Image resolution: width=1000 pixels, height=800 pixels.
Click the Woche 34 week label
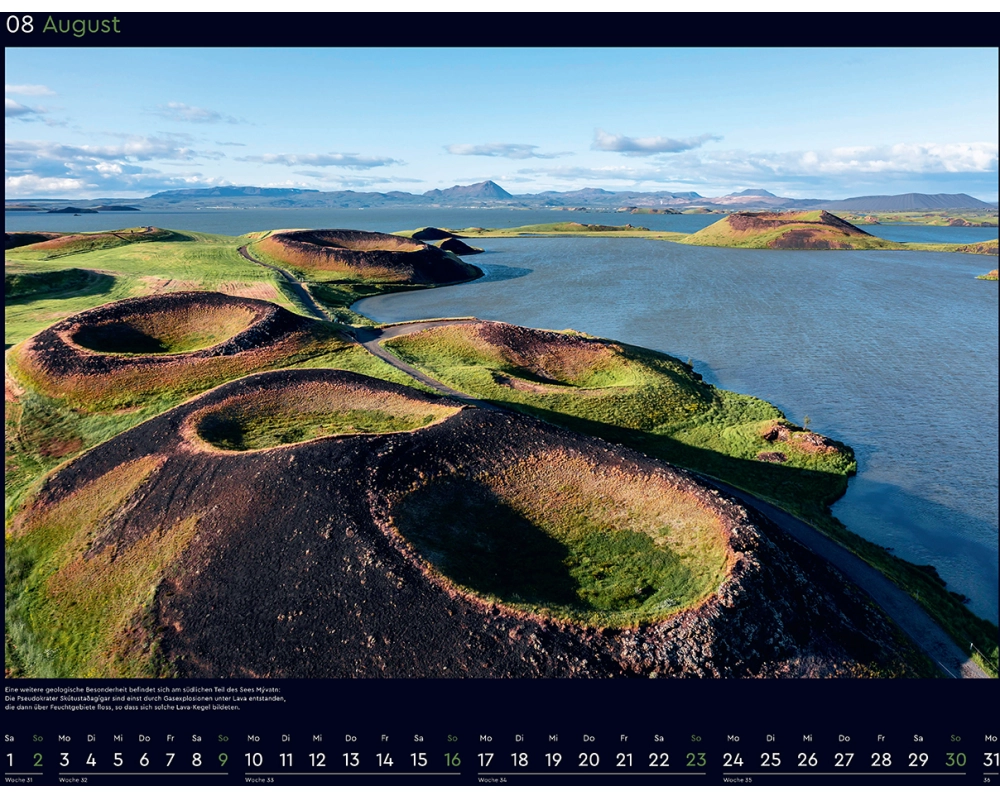tap(492, 780)
